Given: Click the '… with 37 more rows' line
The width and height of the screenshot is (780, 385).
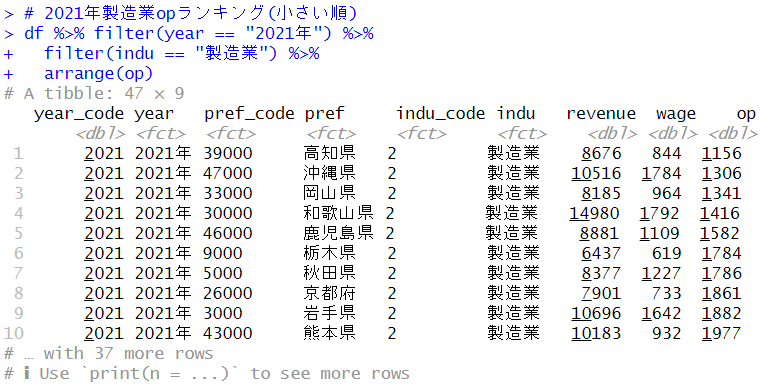Looking at the screenshot, I should tap(108, 353).
